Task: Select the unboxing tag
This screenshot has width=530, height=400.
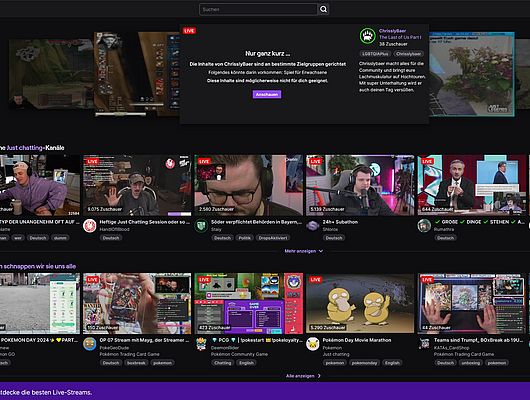Action: [x=471, y=363]
